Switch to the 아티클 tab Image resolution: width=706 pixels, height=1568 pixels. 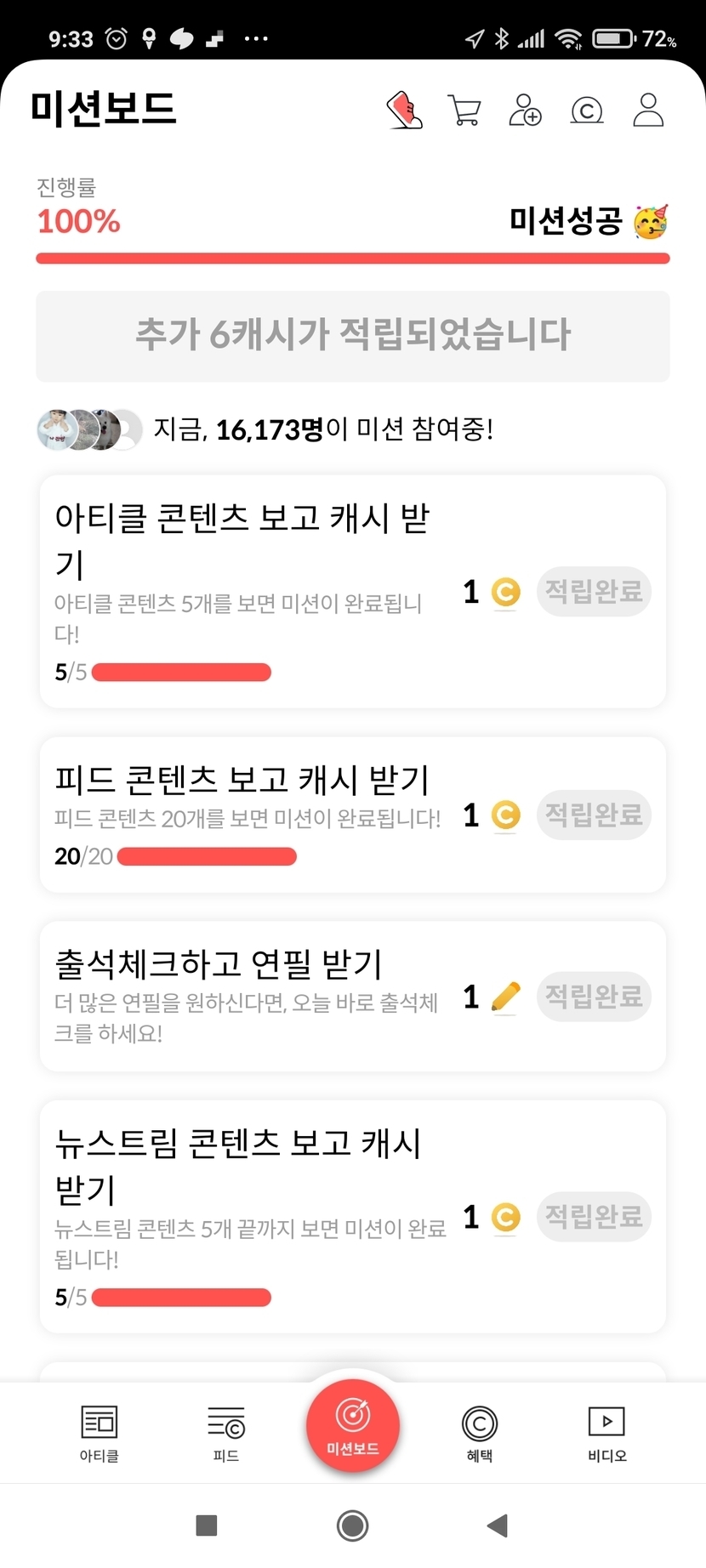100,1434
